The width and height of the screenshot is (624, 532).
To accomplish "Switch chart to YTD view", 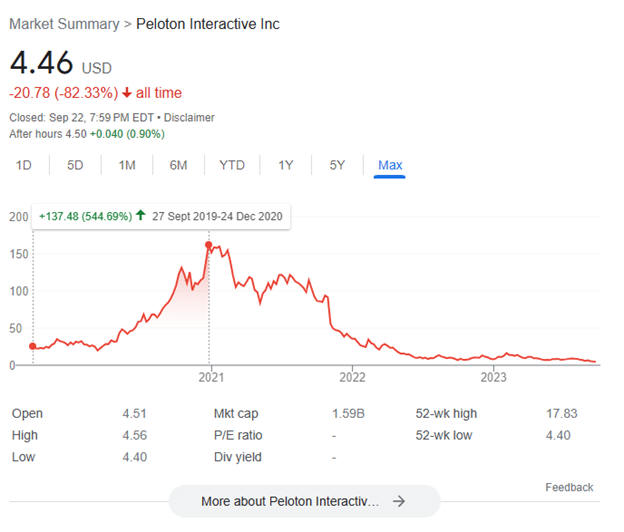I will point(232,165).
